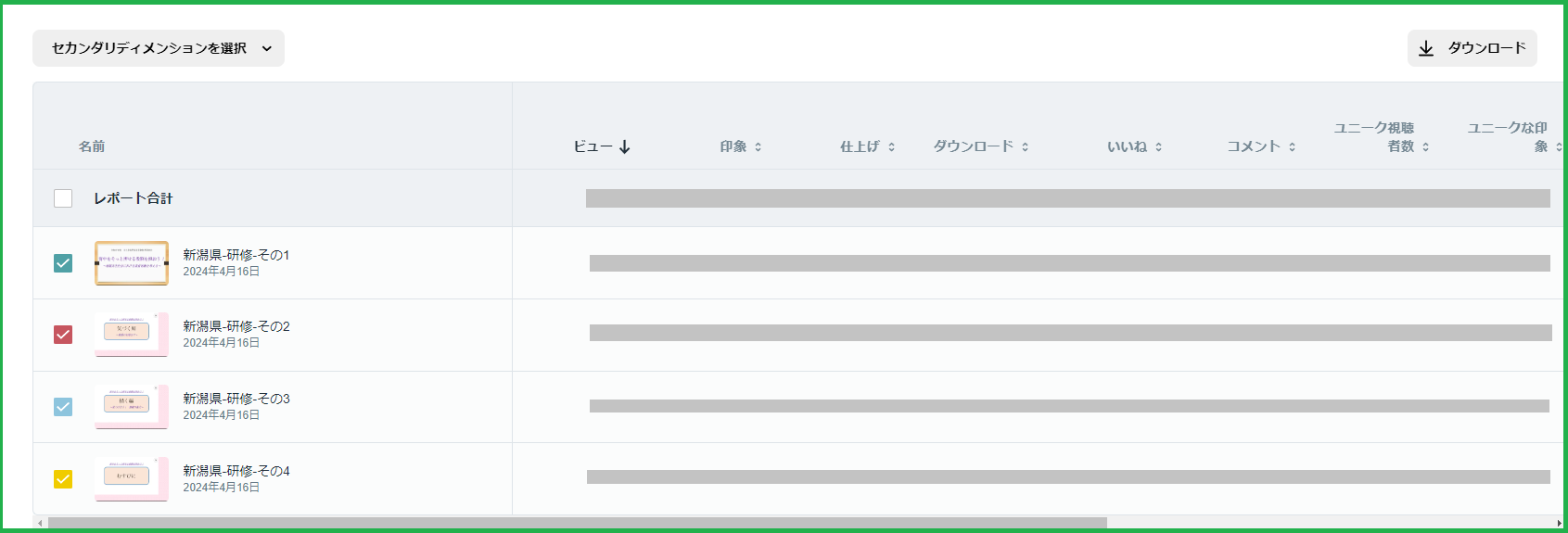Click the ユニークな印象 column header
Screen dimensions: 1568x533
pos(1508,137)
